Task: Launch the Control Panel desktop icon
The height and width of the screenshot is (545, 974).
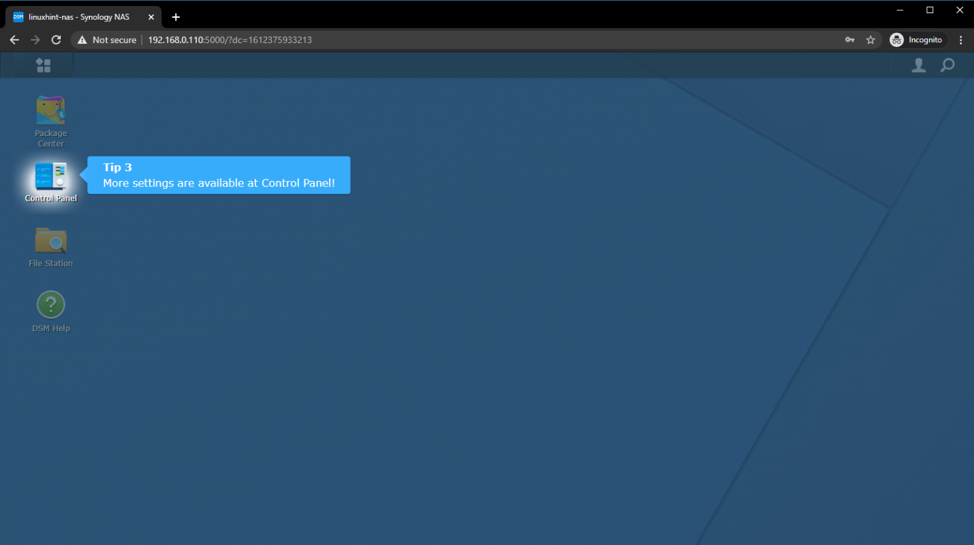Action: point(50,181)
